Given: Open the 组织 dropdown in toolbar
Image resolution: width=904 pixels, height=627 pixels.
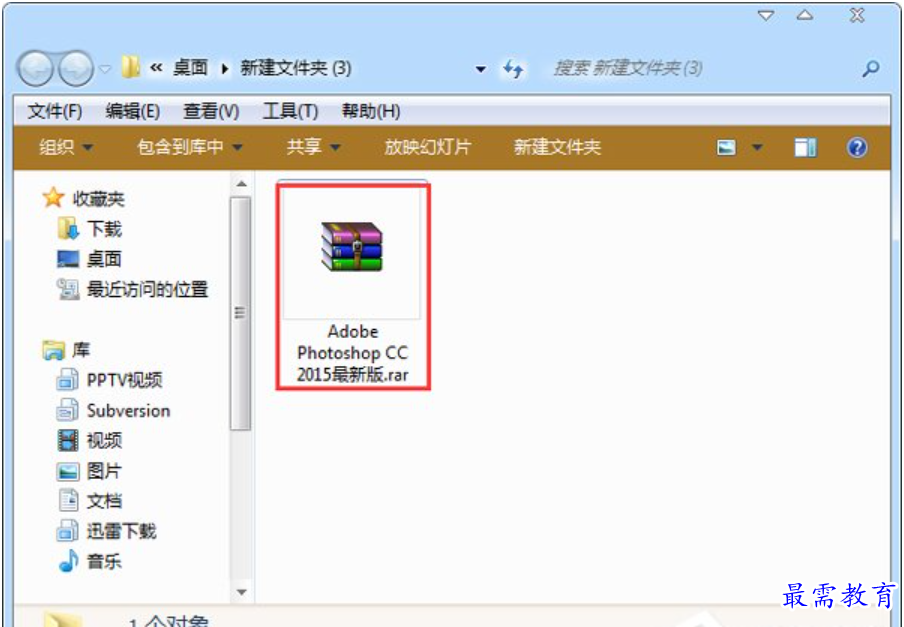Looking at the screenshot, I should click(x=66, y=147).
